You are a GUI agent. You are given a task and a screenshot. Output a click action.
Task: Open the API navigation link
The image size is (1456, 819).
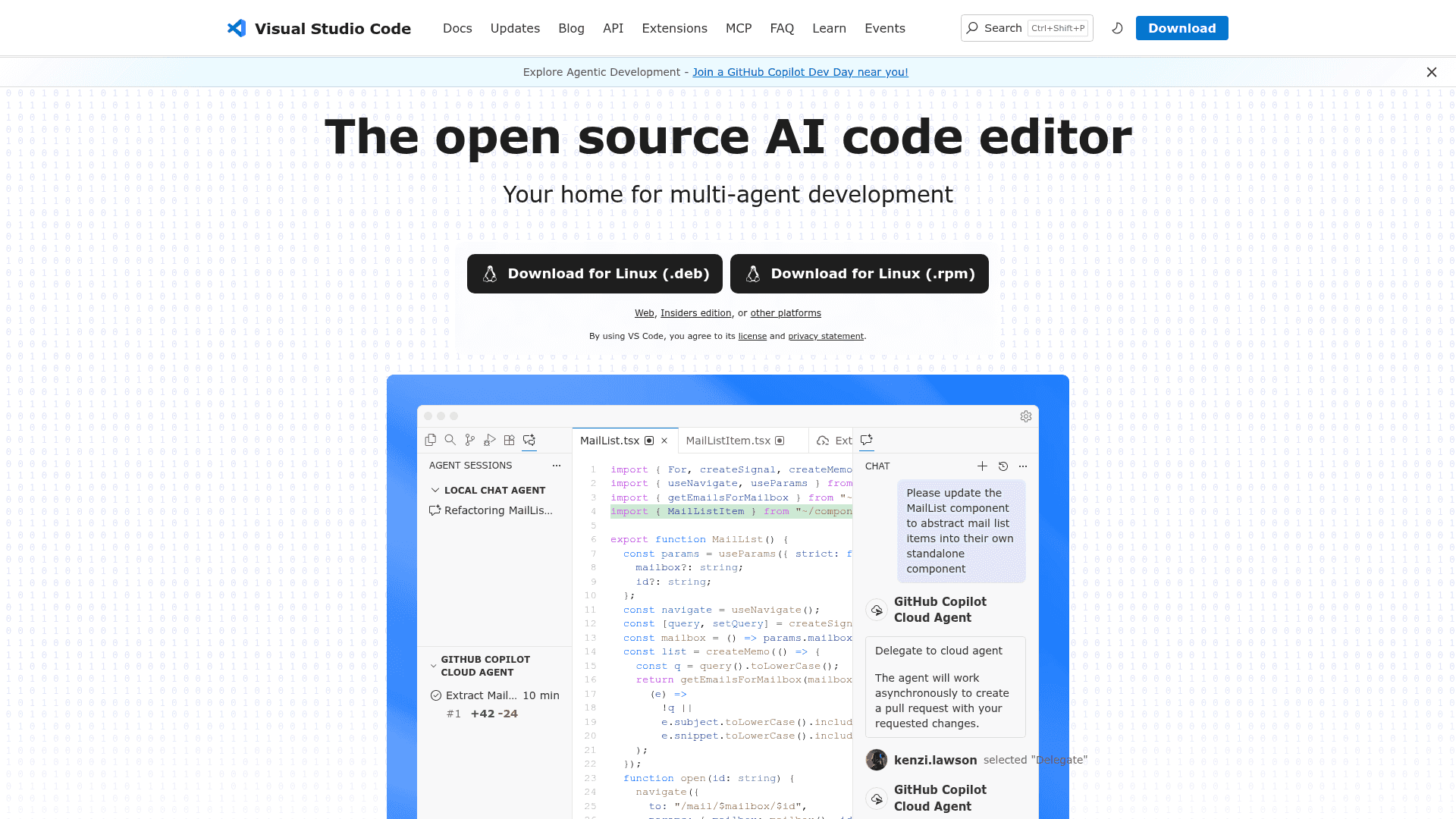pyautogui.click(x=613, y=28)
